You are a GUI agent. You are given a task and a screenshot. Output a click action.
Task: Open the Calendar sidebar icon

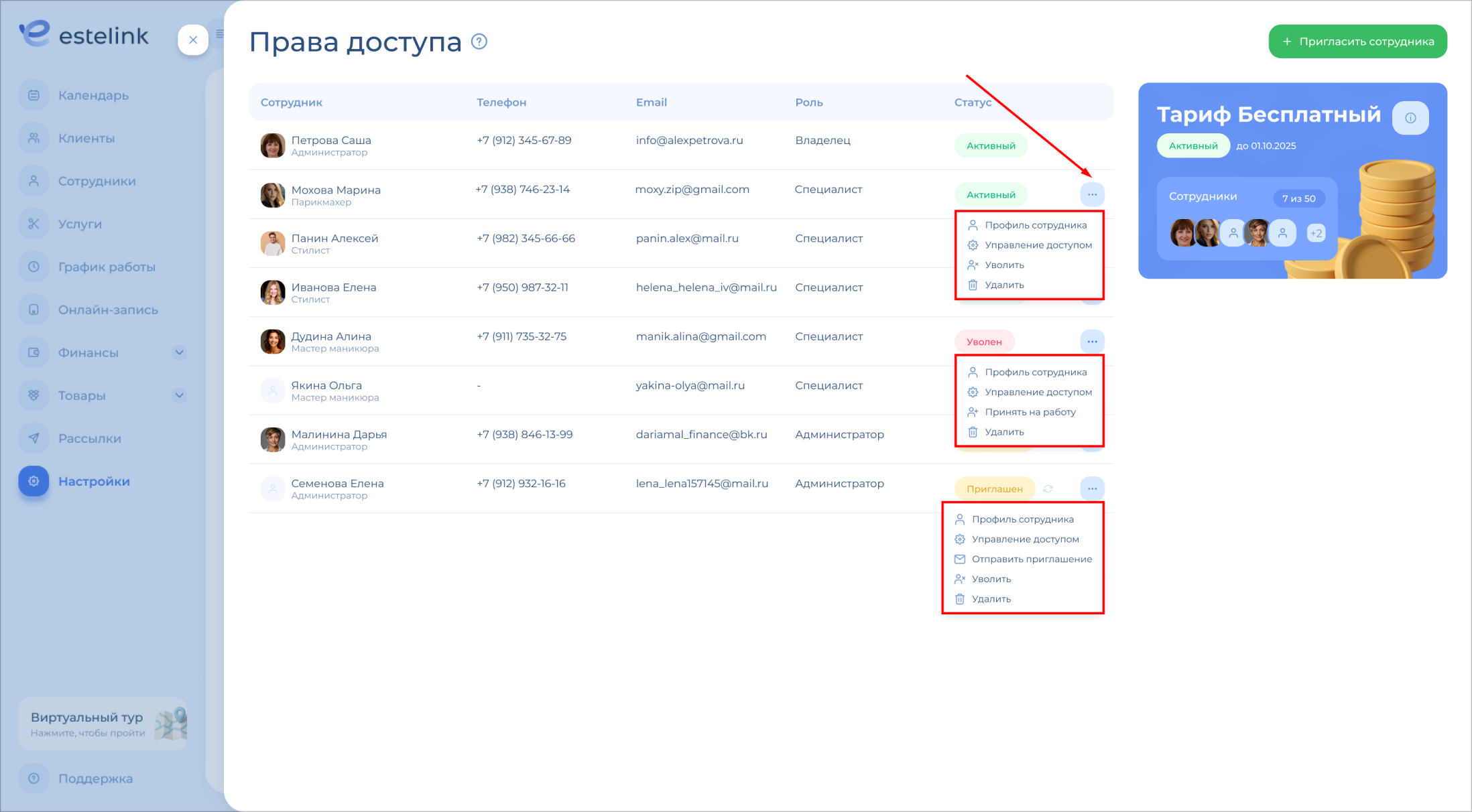[34, 95]
